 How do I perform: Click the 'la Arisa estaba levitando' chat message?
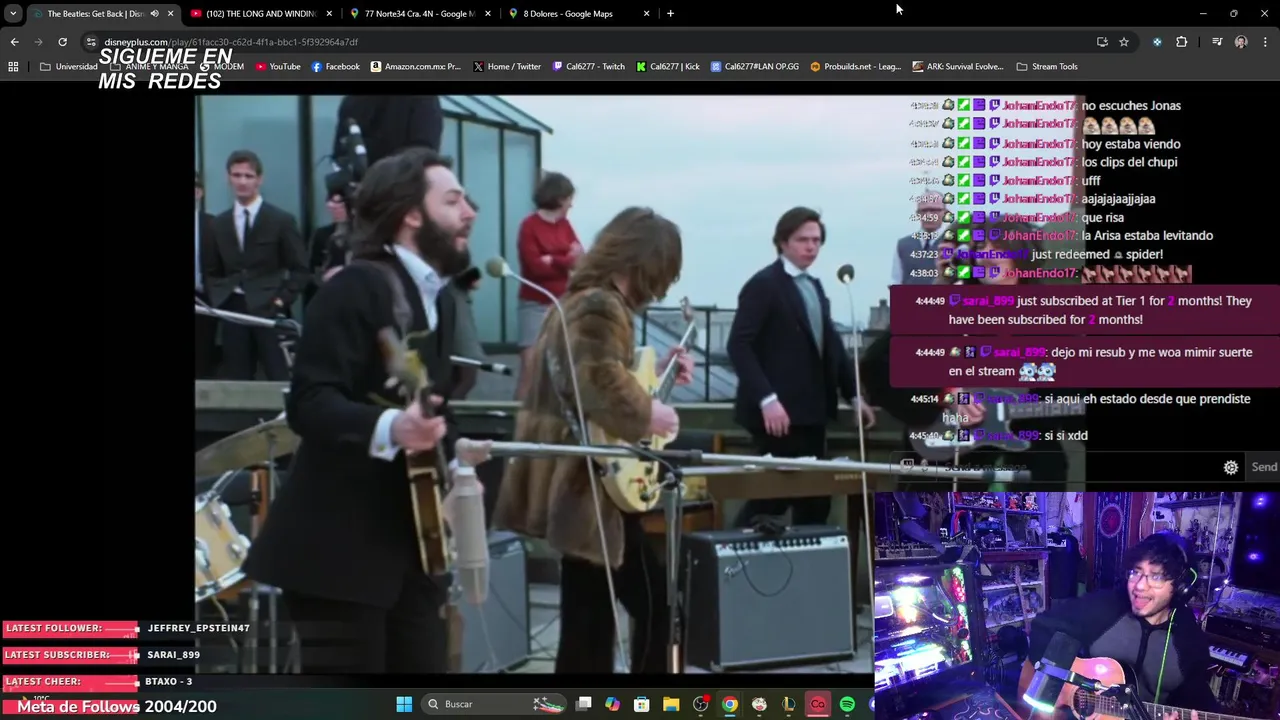(x=1146, y=236)
